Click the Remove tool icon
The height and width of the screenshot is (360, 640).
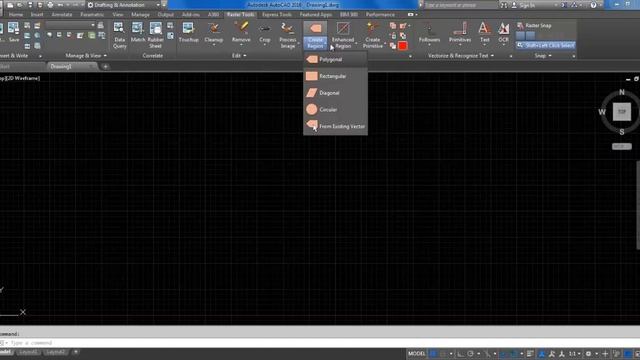pyautogui.click(x=241, y=33)
